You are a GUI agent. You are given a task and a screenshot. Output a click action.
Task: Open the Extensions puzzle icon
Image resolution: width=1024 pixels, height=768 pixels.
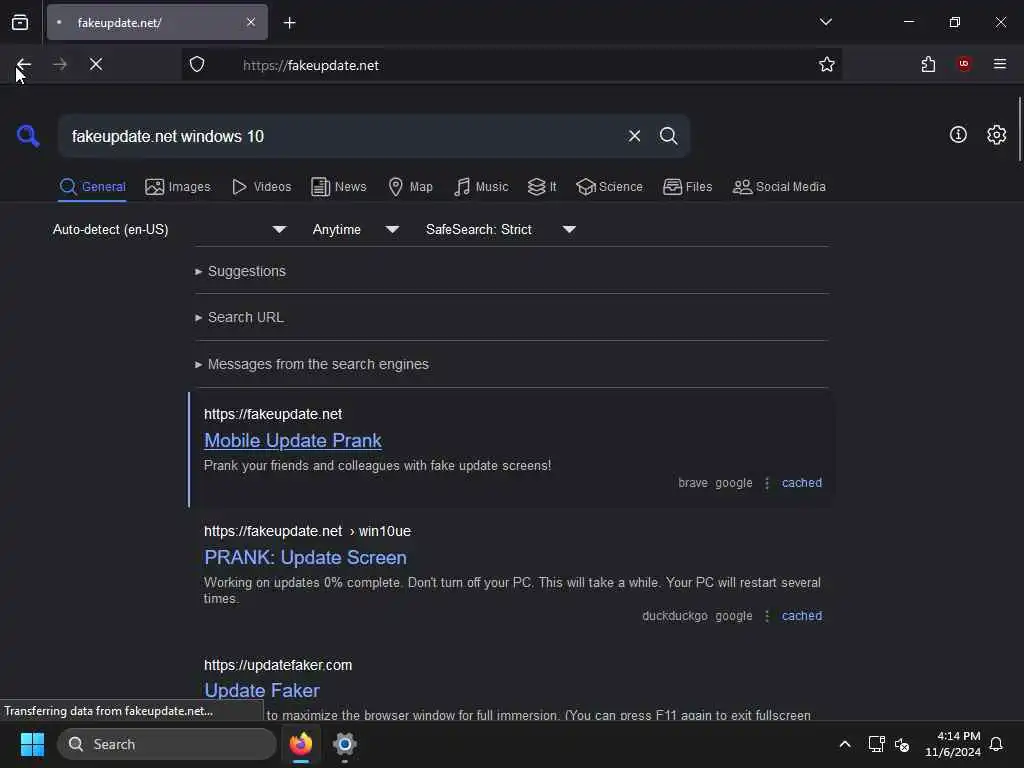pos(928,65)
